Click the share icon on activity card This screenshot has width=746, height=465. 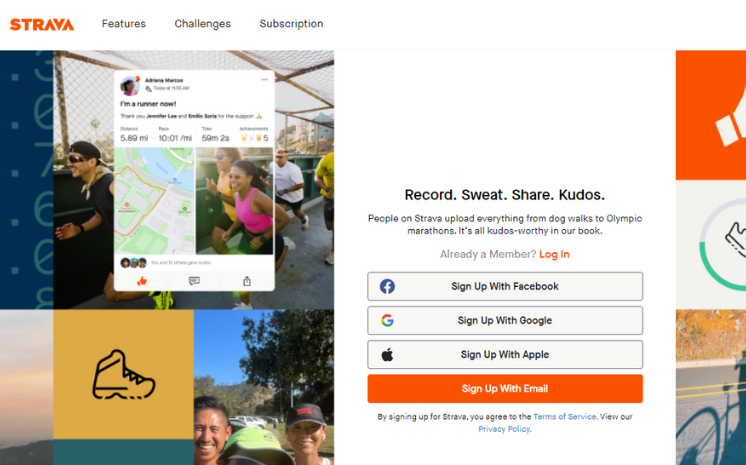point(247,281)
